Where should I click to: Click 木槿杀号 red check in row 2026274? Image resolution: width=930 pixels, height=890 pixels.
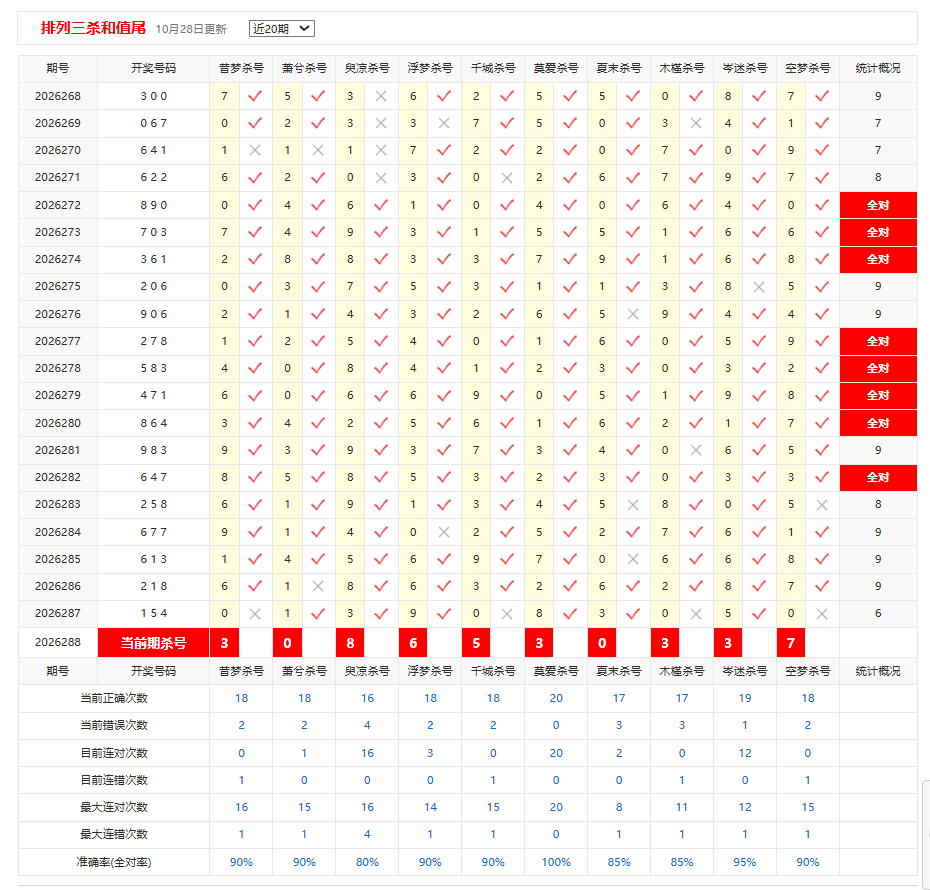point(696,260)
